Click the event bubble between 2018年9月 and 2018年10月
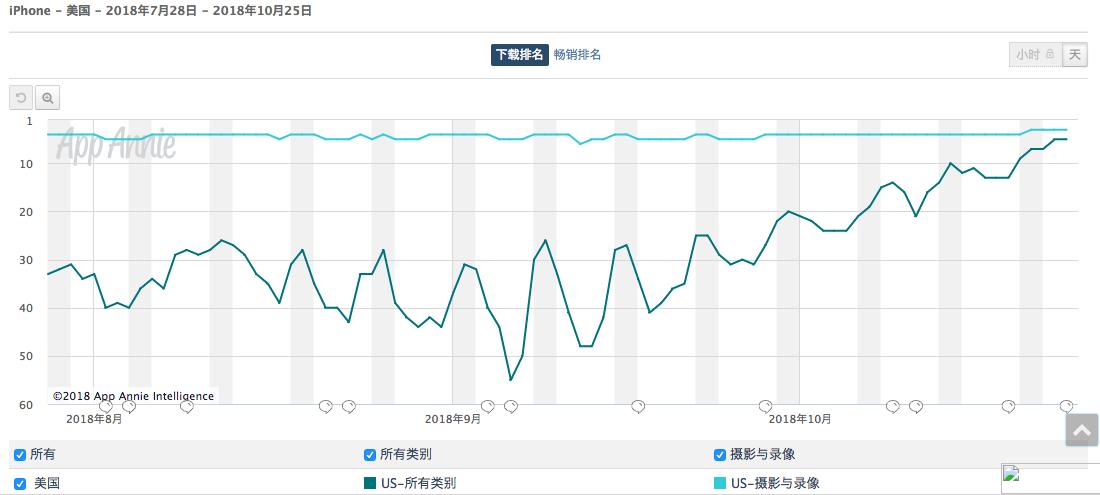This screenshot has height=495, width=1100. tap(638, 406)
